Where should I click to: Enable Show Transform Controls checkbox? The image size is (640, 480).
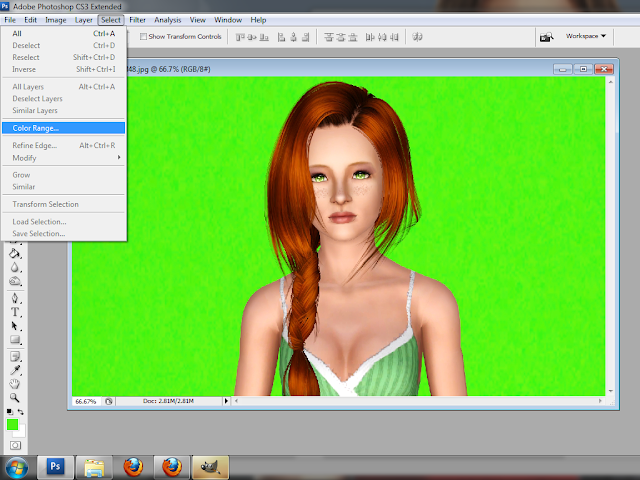click(x=144, y=37)
